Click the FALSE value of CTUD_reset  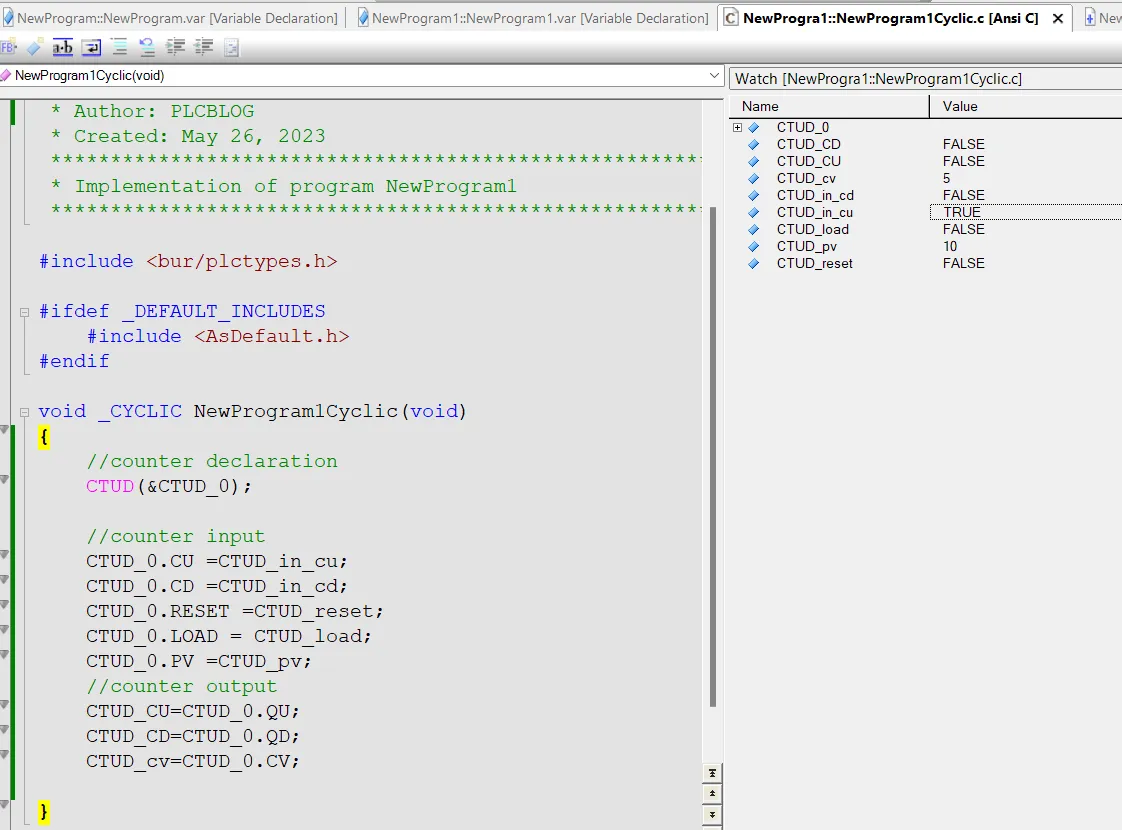click(x=963, y=263)
